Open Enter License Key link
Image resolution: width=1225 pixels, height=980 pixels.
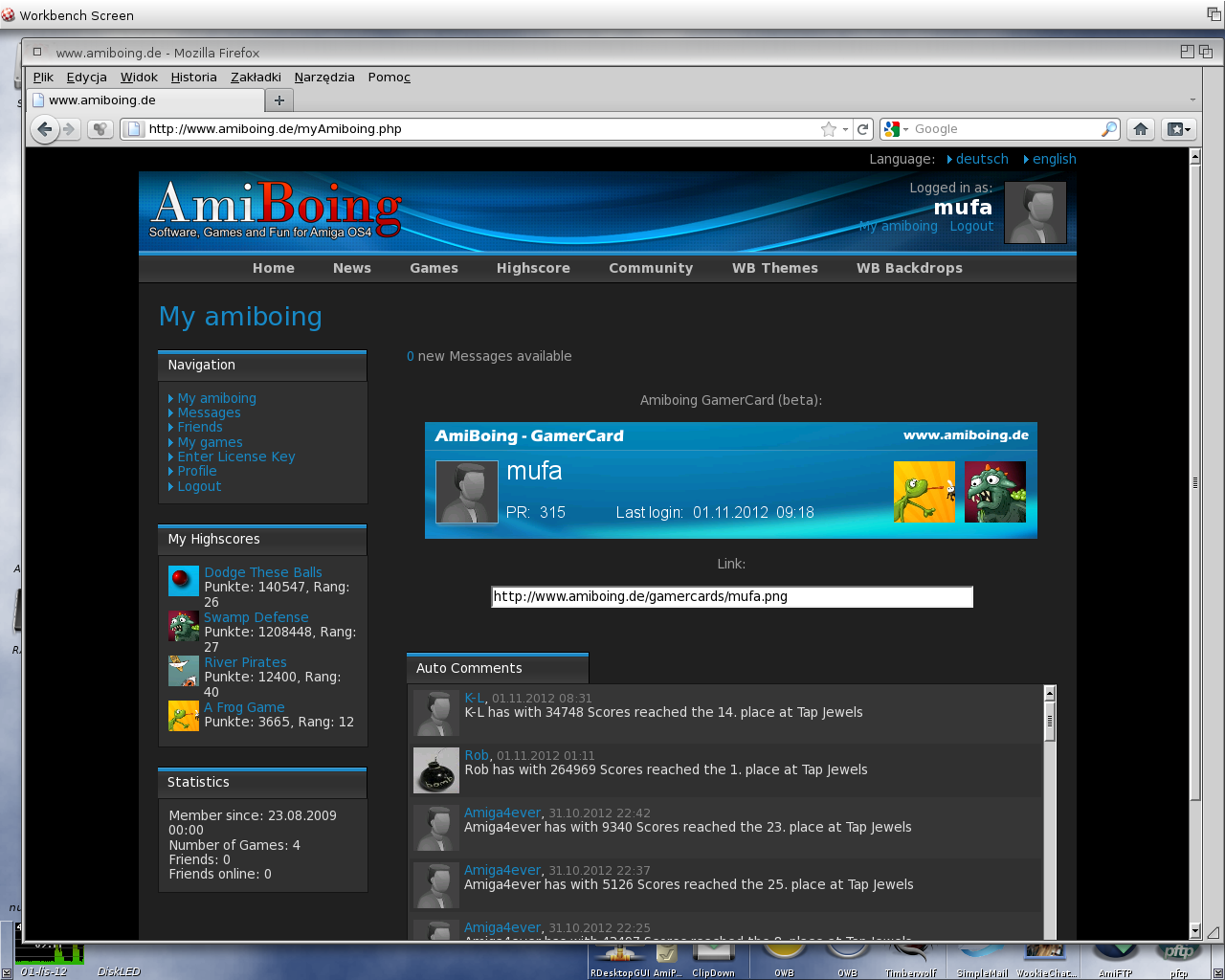(x=236, y=457)
